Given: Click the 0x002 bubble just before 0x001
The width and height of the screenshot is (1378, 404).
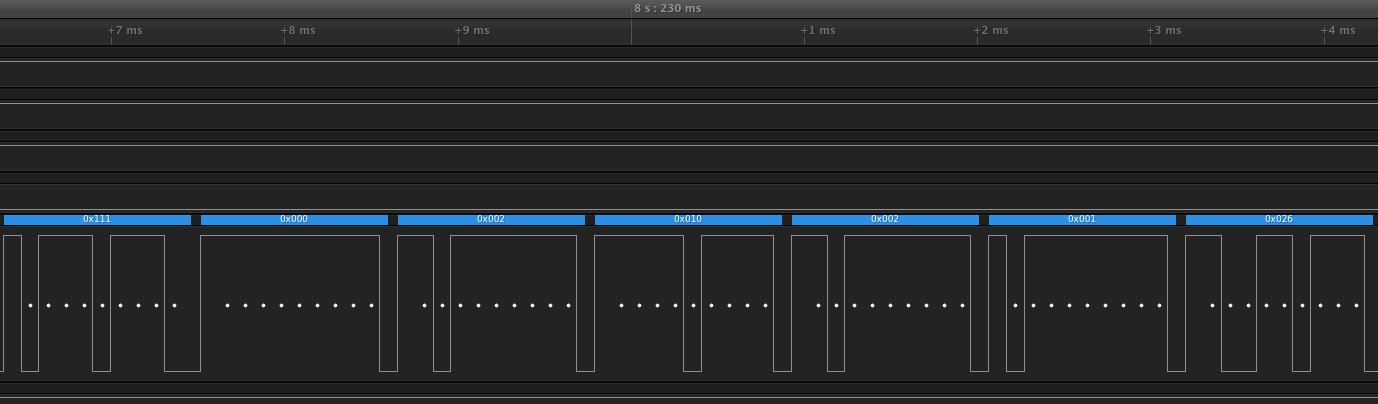Looking at the screenshot, I should 885,220.
